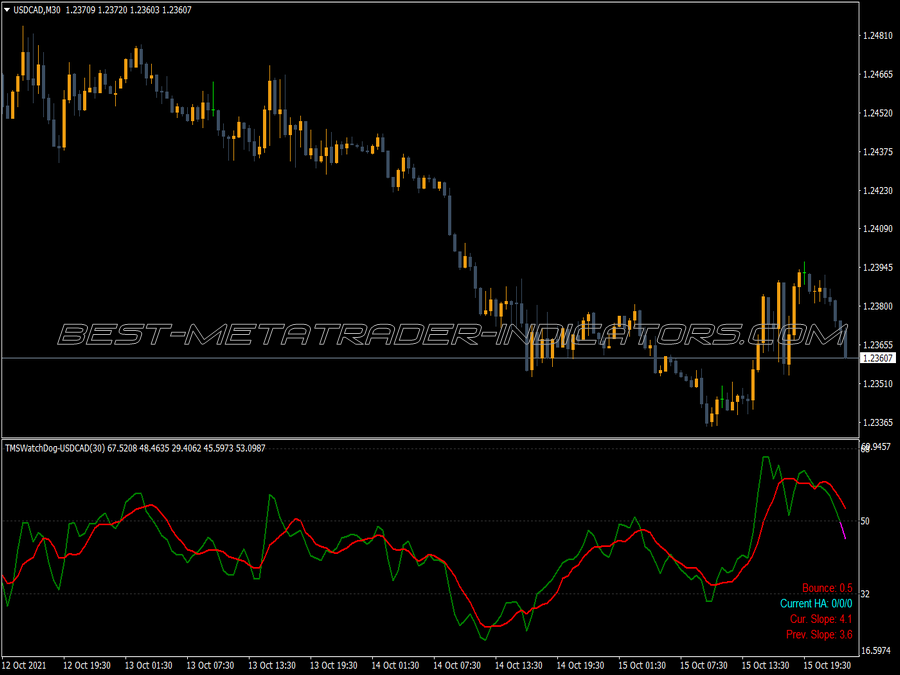This screenshot has height=675, width=900.
Task: Click the cyan Current HA: 0/0/0 label
Action: (816, 603)
